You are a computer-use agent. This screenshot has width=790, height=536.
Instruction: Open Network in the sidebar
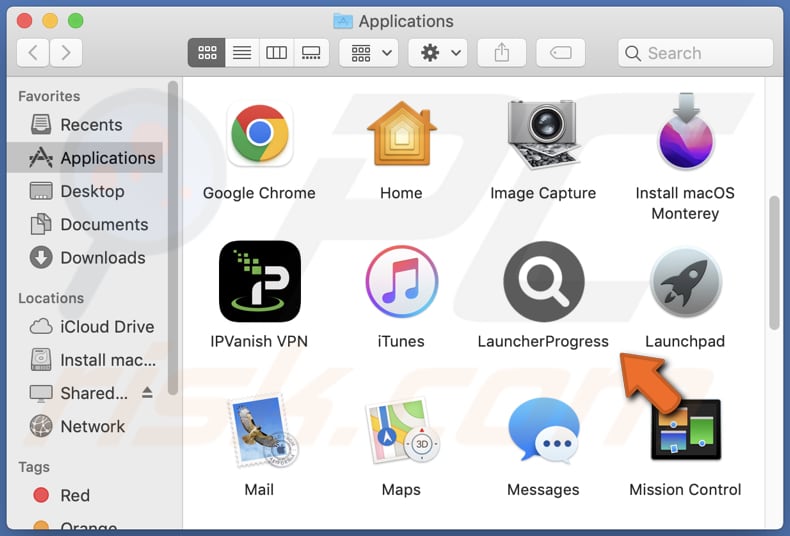(x=86, y=426)
